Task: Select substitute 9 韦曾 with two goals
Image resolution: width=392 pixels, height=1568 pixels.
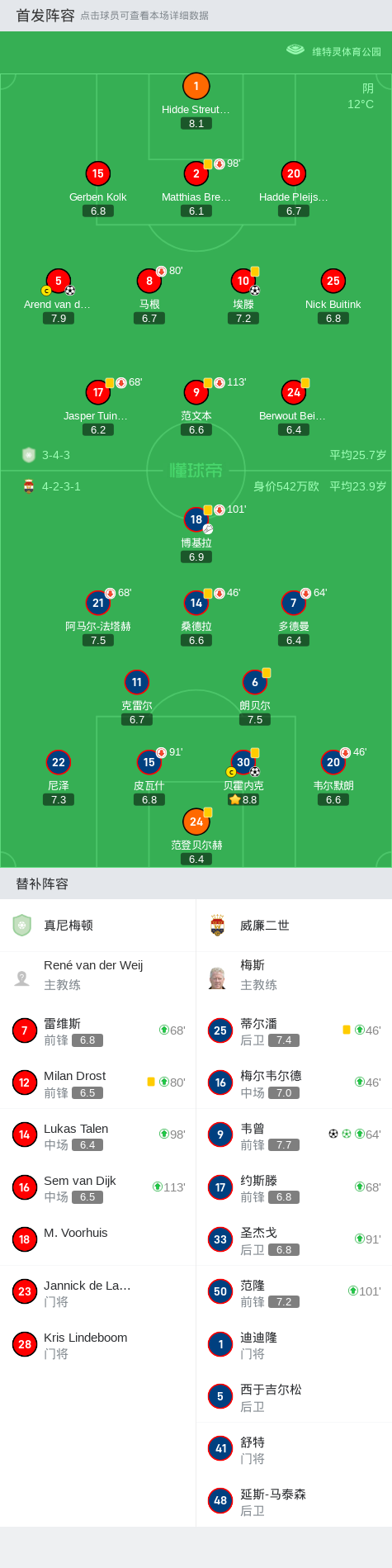Action: 294,1135
